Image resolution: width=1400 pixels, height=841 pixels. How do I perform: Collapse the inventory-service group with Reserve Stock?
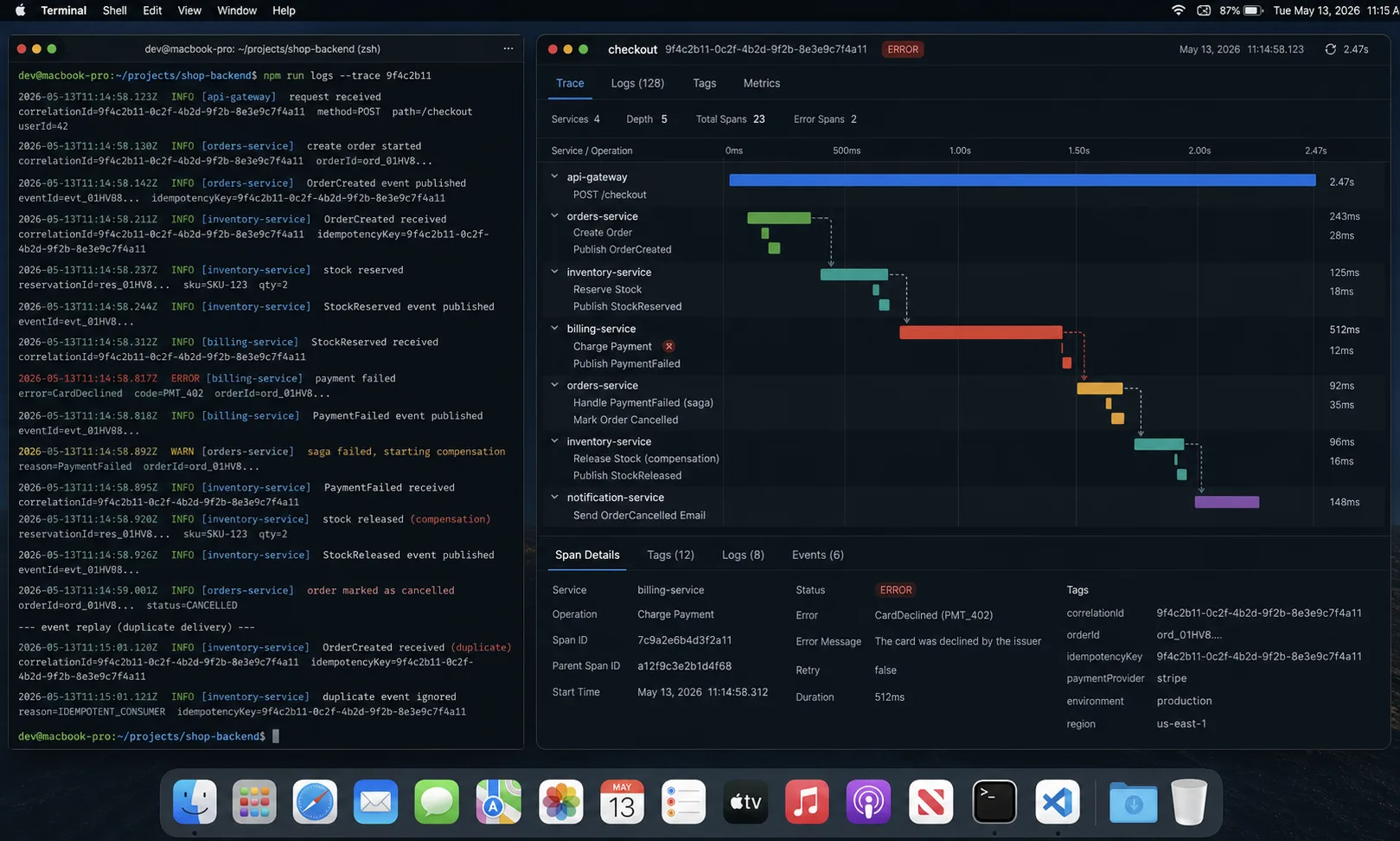(554, 272)
